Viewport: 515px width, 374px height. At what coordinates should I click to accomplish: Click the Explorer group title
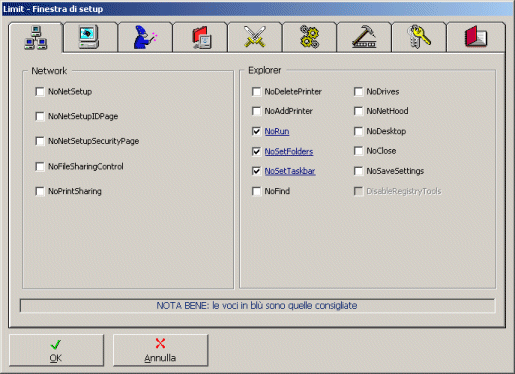point(265,70)
